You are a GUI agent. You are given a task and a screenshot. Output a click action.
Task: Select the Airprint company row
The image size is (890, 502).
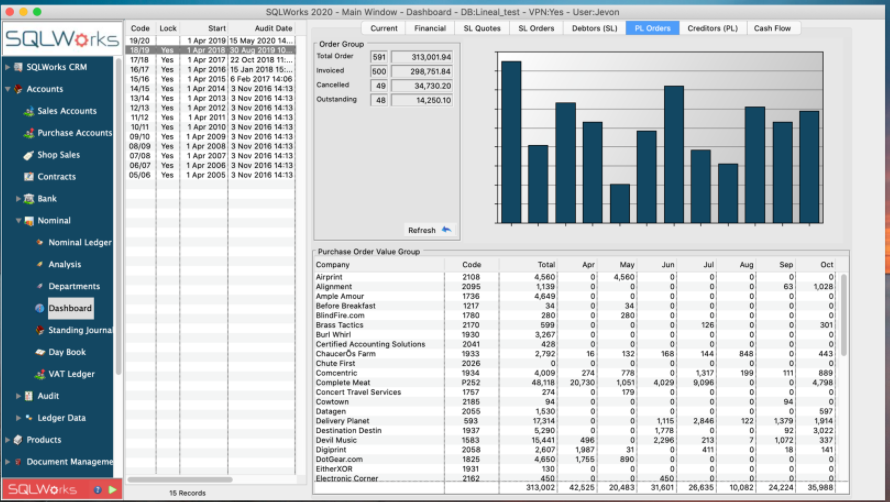[576, 277]
